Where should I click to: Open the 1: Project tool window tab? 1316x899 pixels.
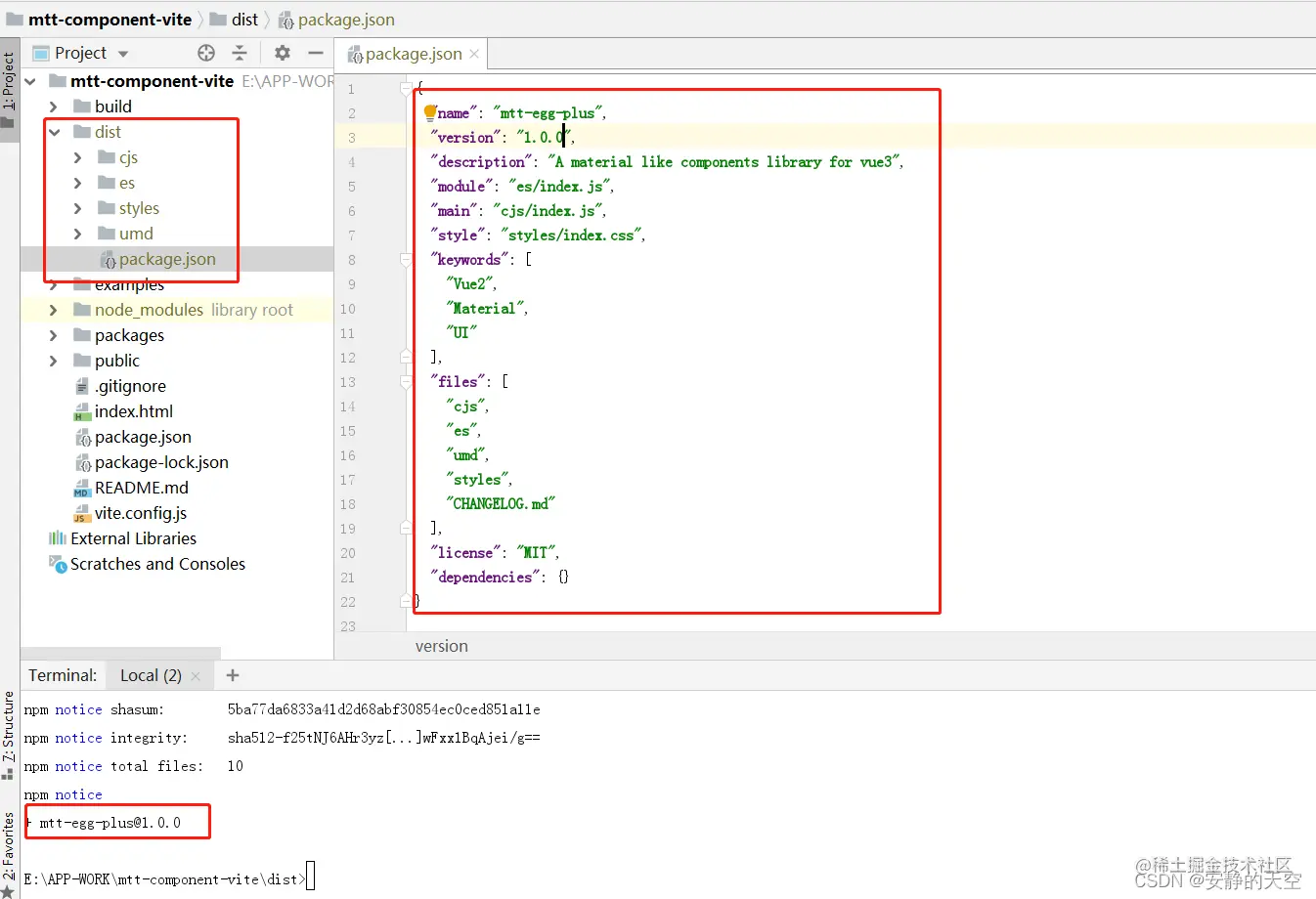9,90
